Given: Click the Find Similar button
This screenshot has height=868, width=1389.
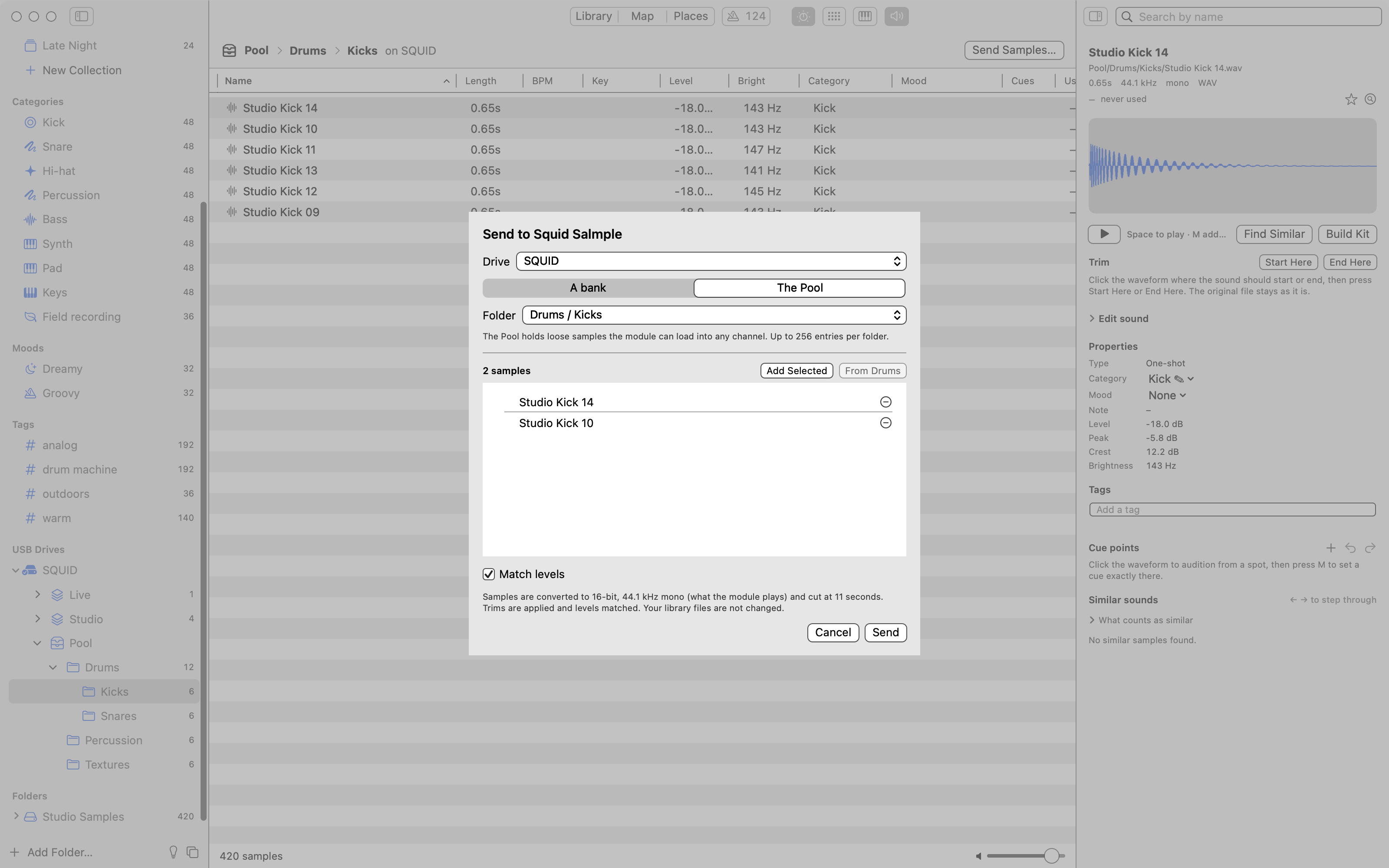Looking at the screenshot, I should coord(1274,234).
